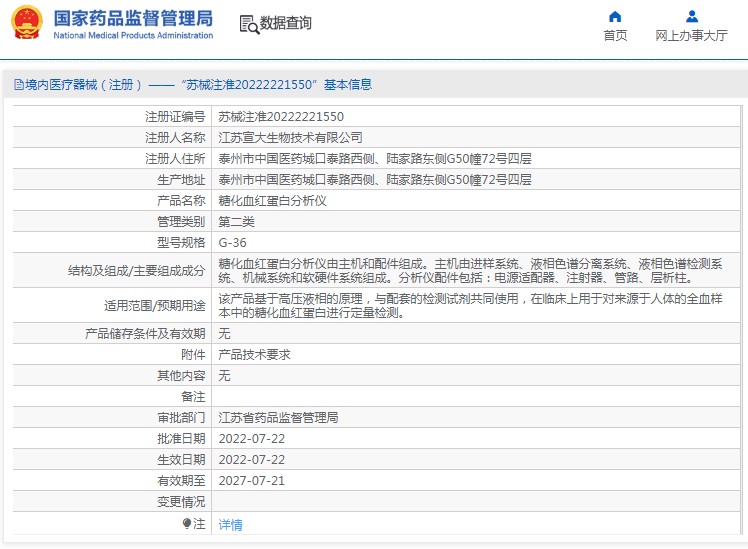Click the user icon above 网上办事大厅
Screen dimensions: 748x549
pyautogui.click(x=692, y=17)
